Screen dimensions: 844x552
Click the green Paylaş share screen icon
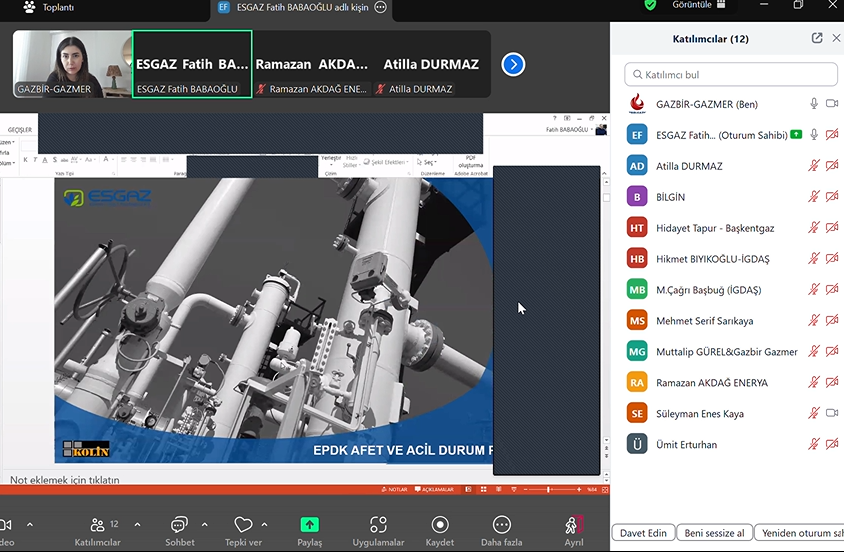[310, 525]
